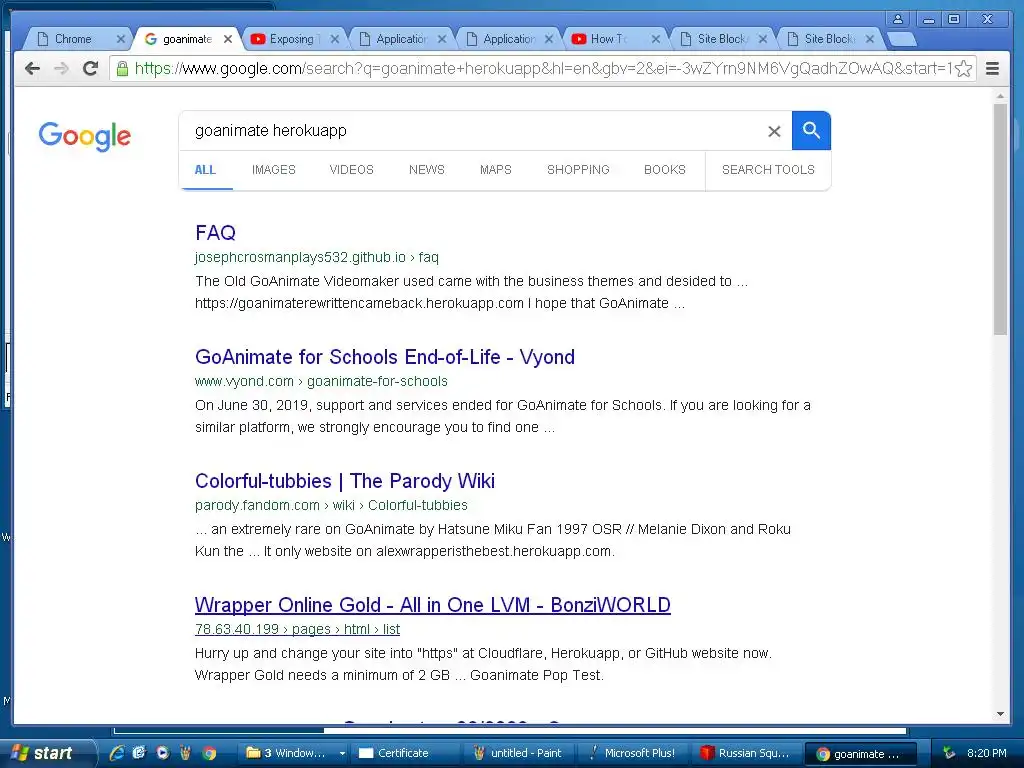Screen dimensions: 1024x768
Task: Expand the 3 Windows taskbar group
Action: click(295, 753)
